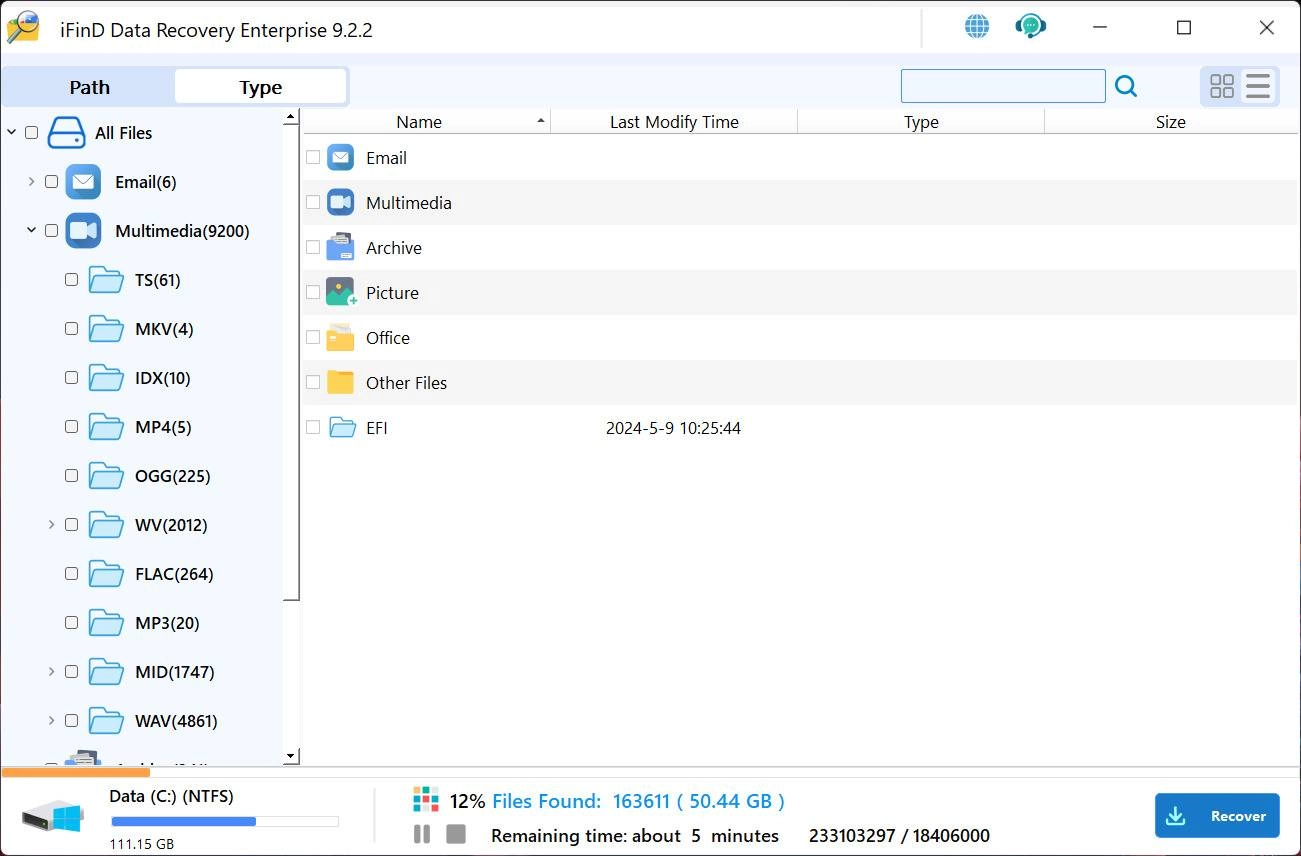This screenshot has height=856, width=1301.
Task: Click the tree scrollbar down arrow
Action: [291, 757]
